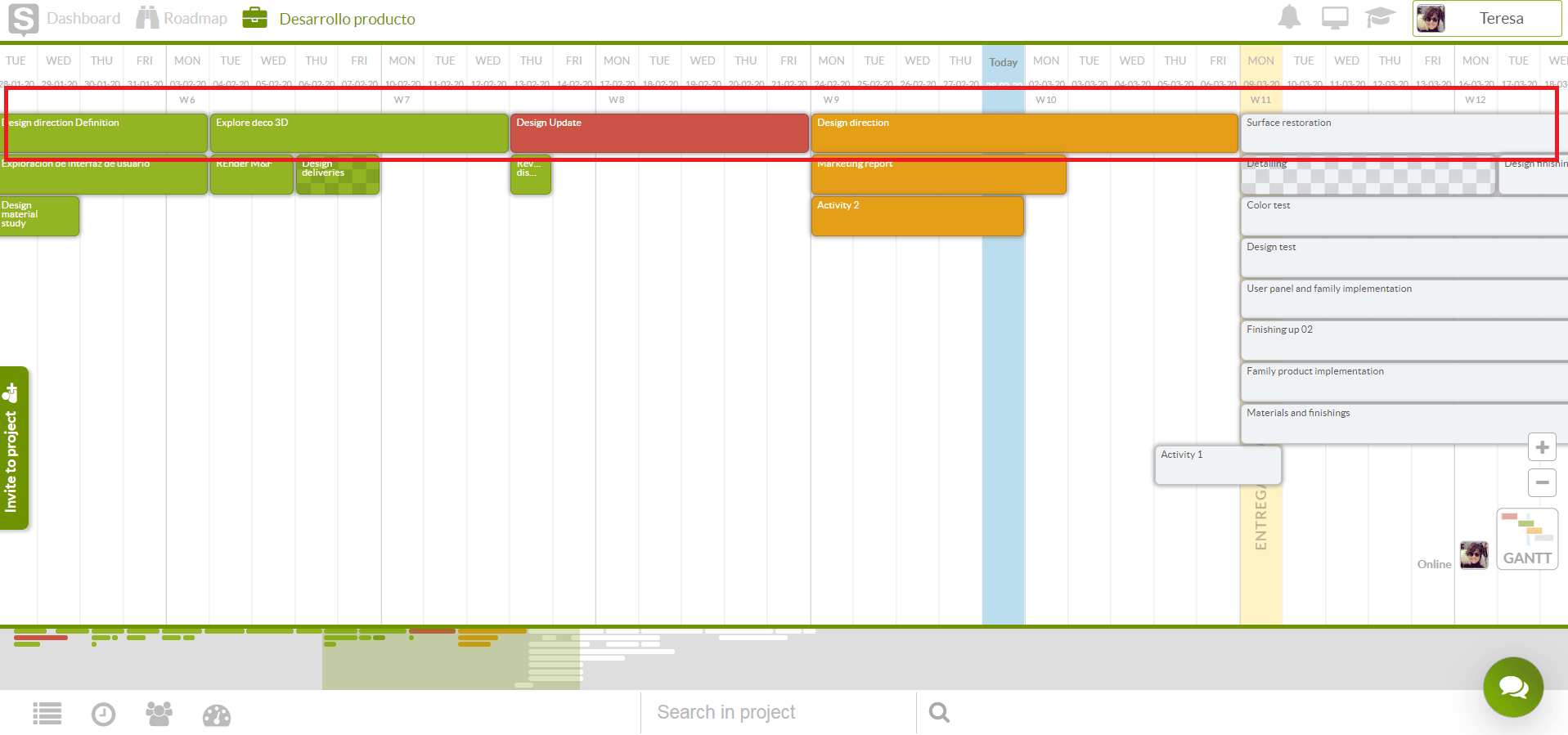Click the ENTREGA milestone marker
Screen dimensions: 1568x735
[x=1260, y=517]
